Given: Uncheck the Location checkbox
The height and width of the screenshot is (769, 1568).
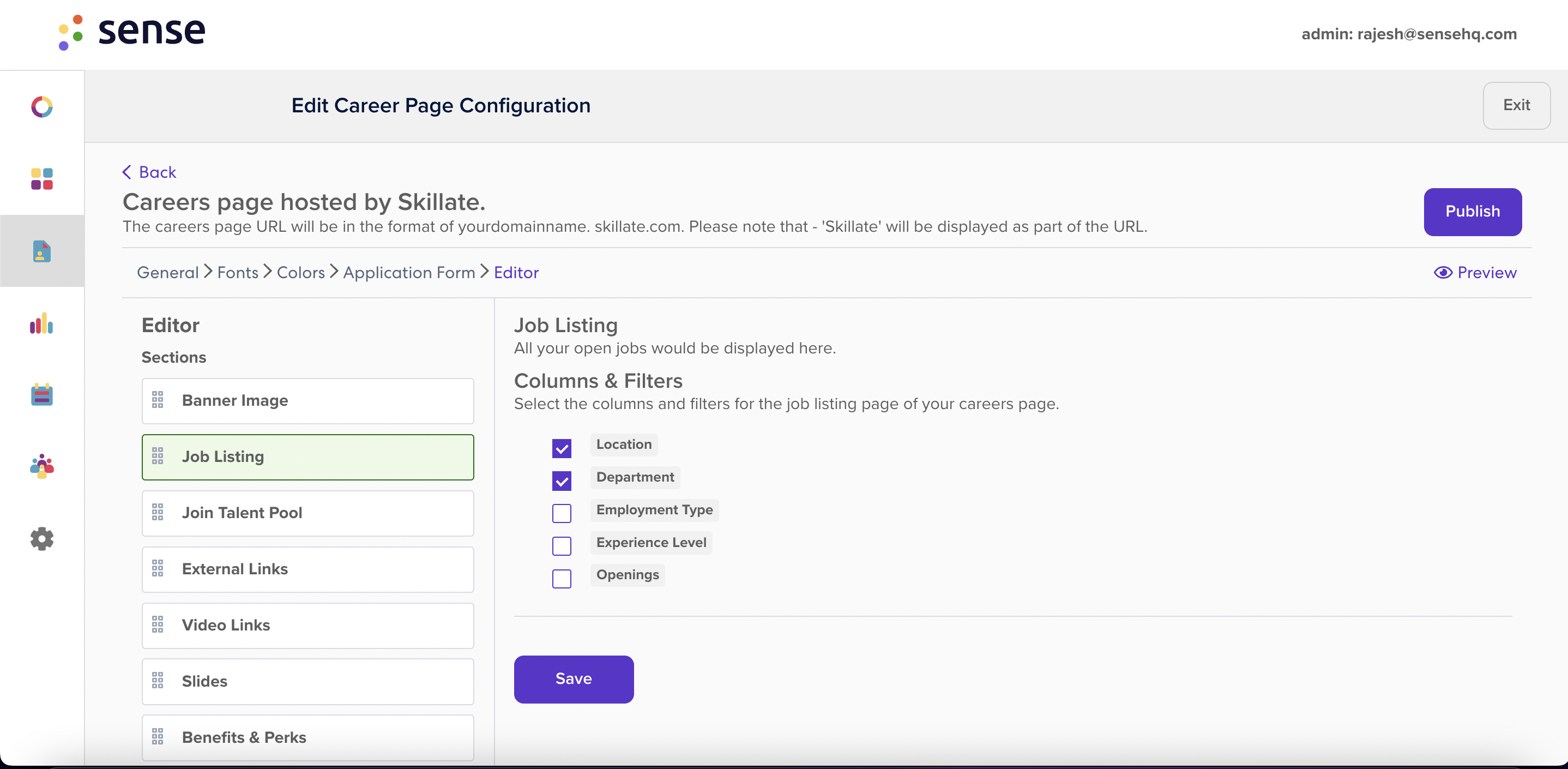Looking at the screenshot, I should coord(562,449).
